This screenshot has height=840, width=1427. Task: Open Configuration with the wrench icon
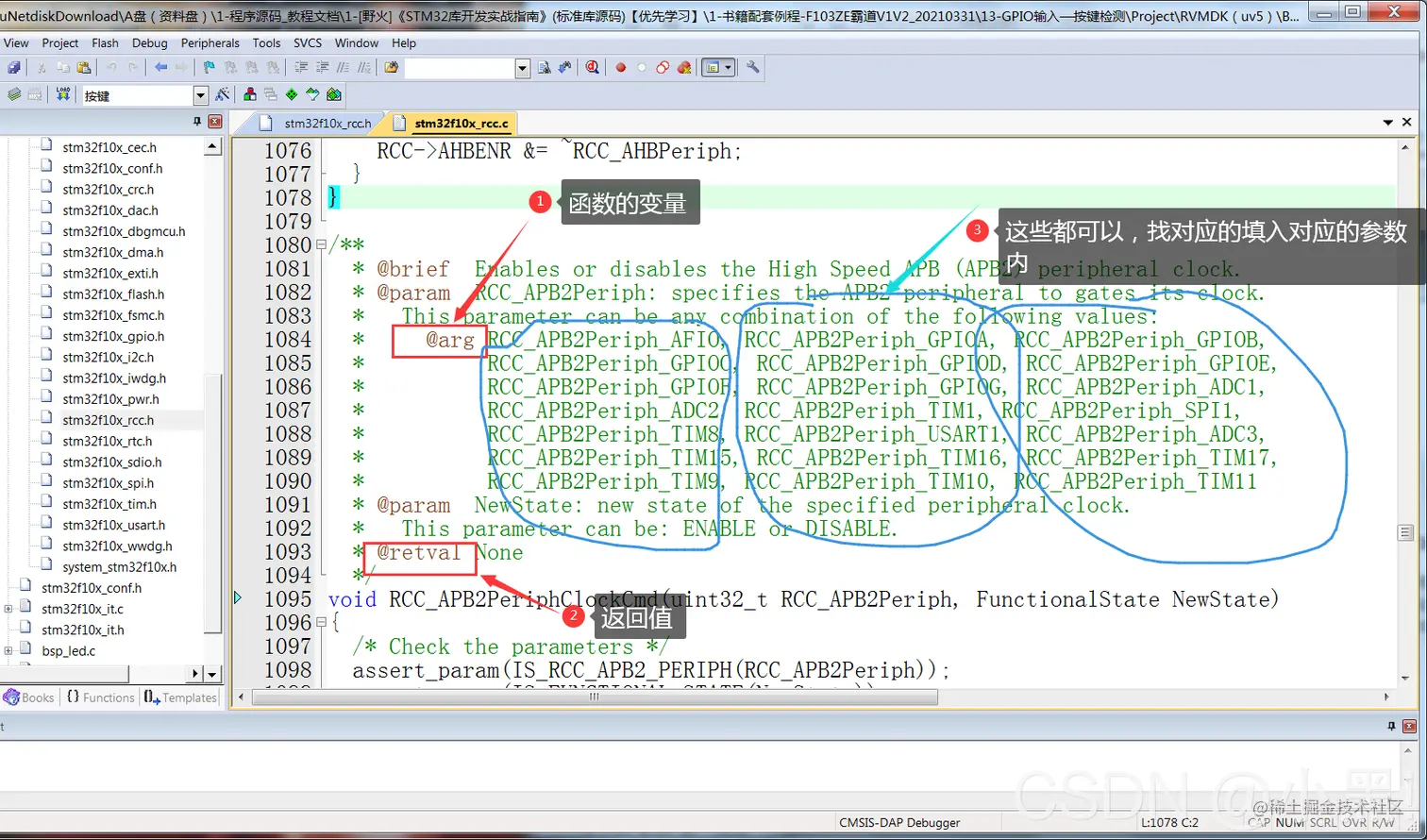click(753, 68)
